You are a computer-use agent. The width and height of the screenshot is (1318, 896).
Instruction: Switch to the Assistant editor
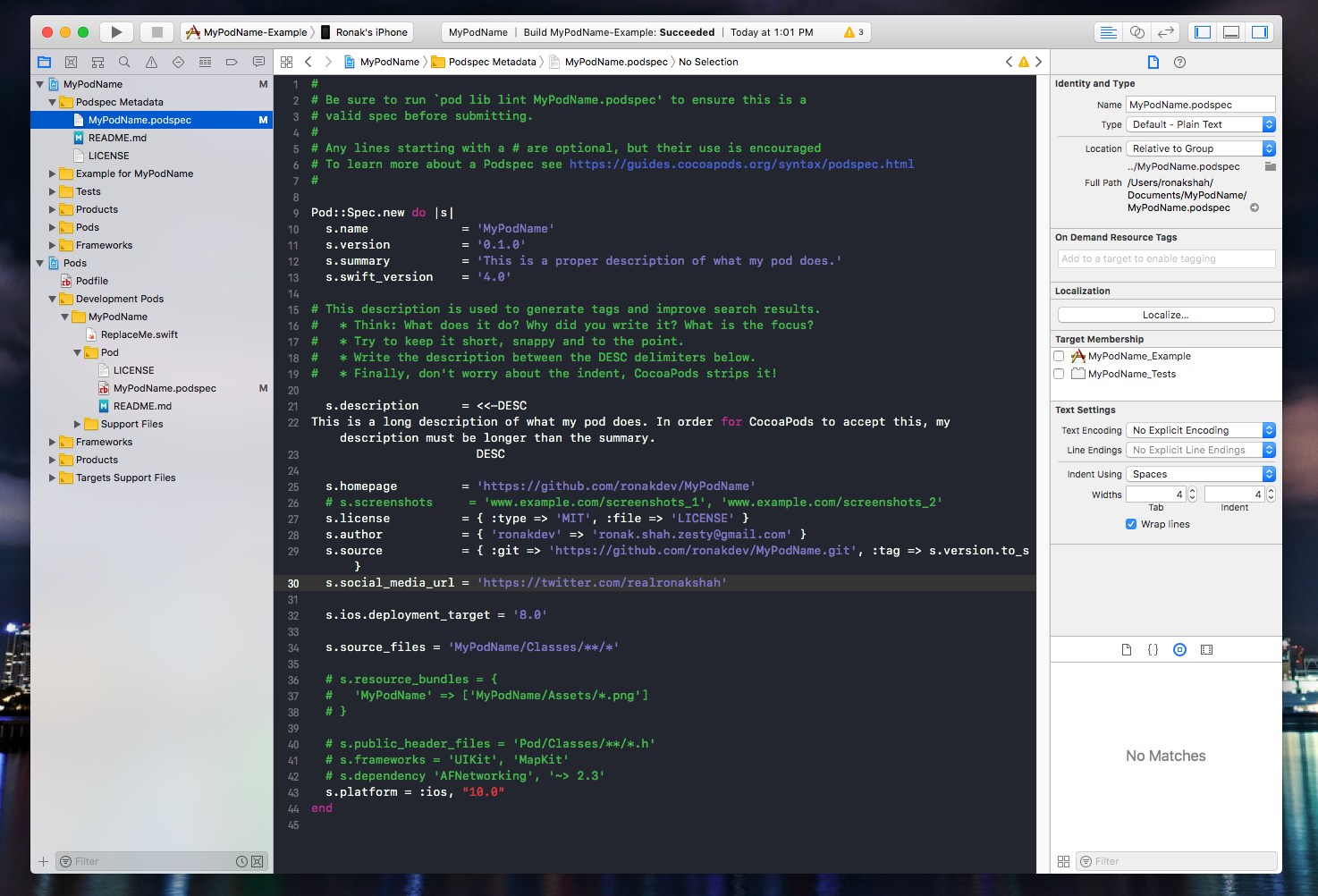coord(1137,32)
